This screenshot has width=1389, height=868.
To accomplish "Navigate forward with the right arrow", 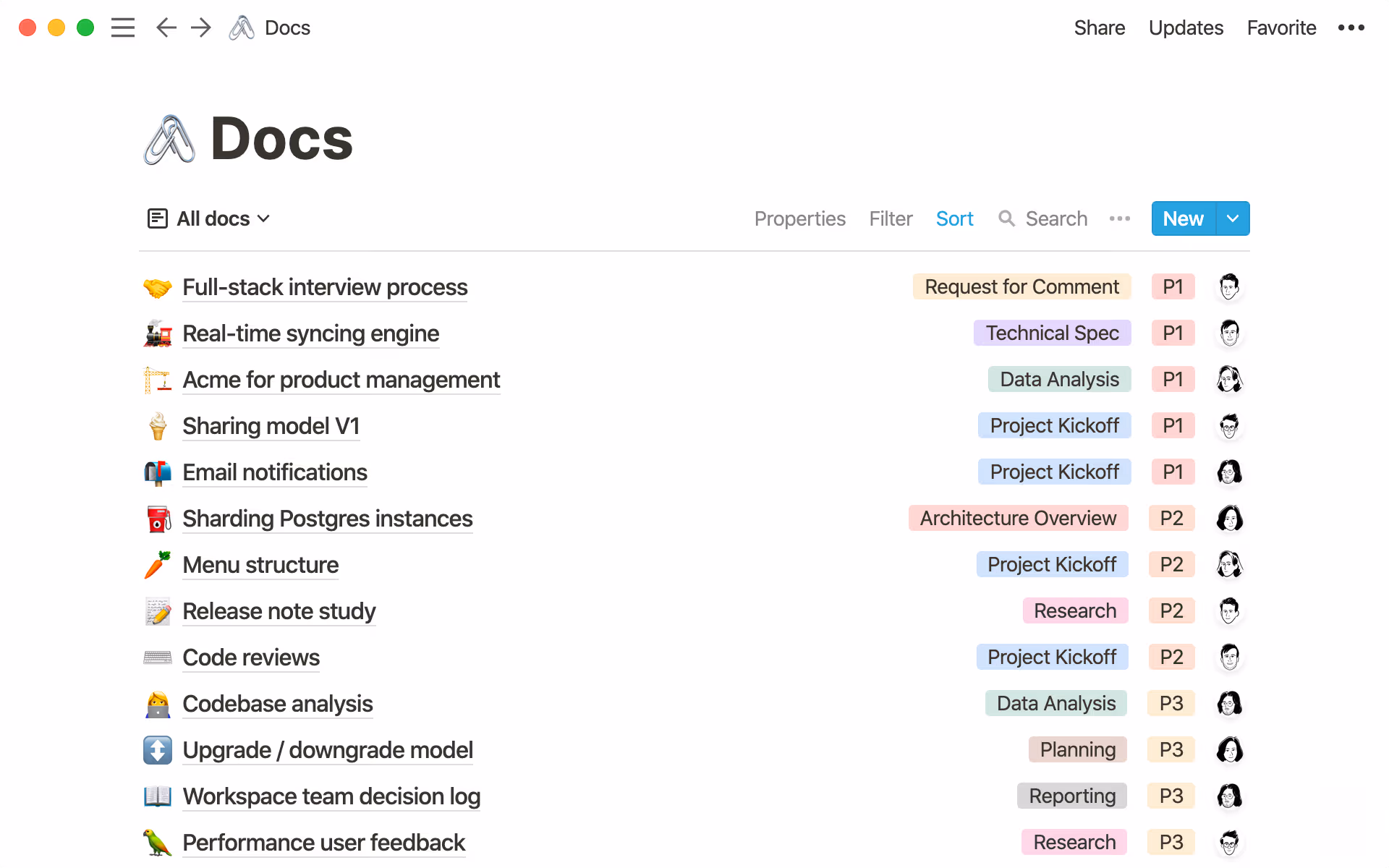I will tap(200, 27).
